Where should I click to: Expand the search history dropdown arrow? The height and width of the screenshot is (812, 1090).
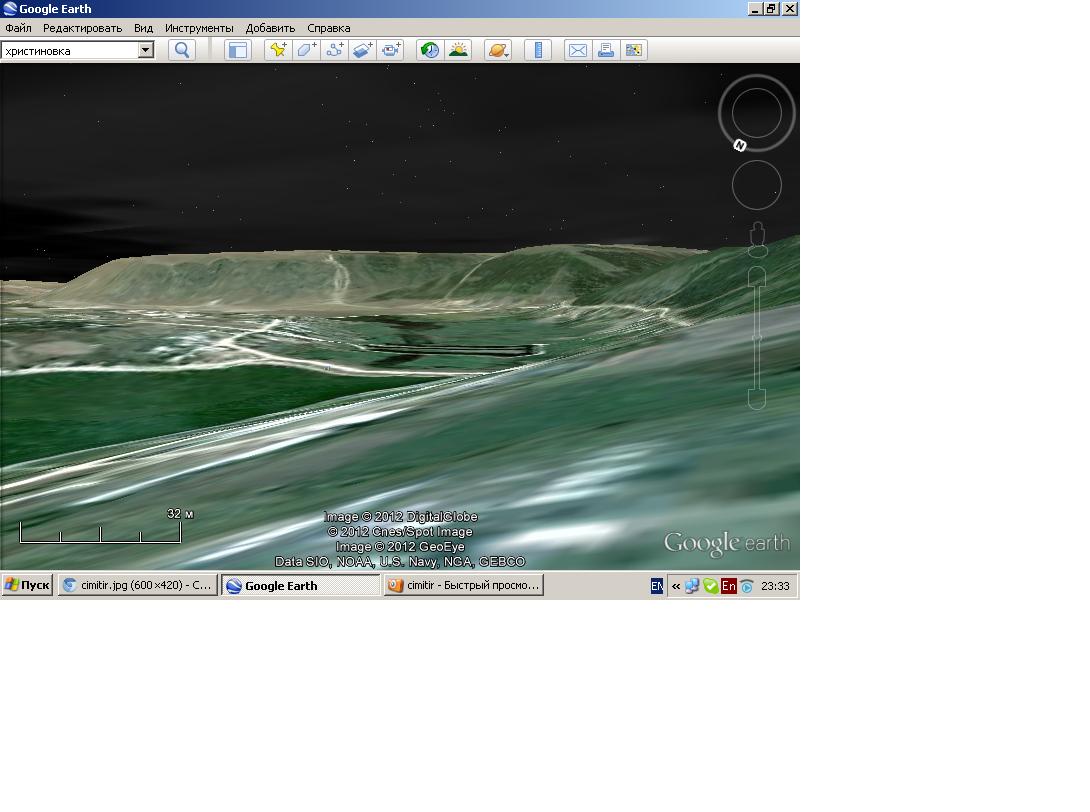click(x=145, y=50)
